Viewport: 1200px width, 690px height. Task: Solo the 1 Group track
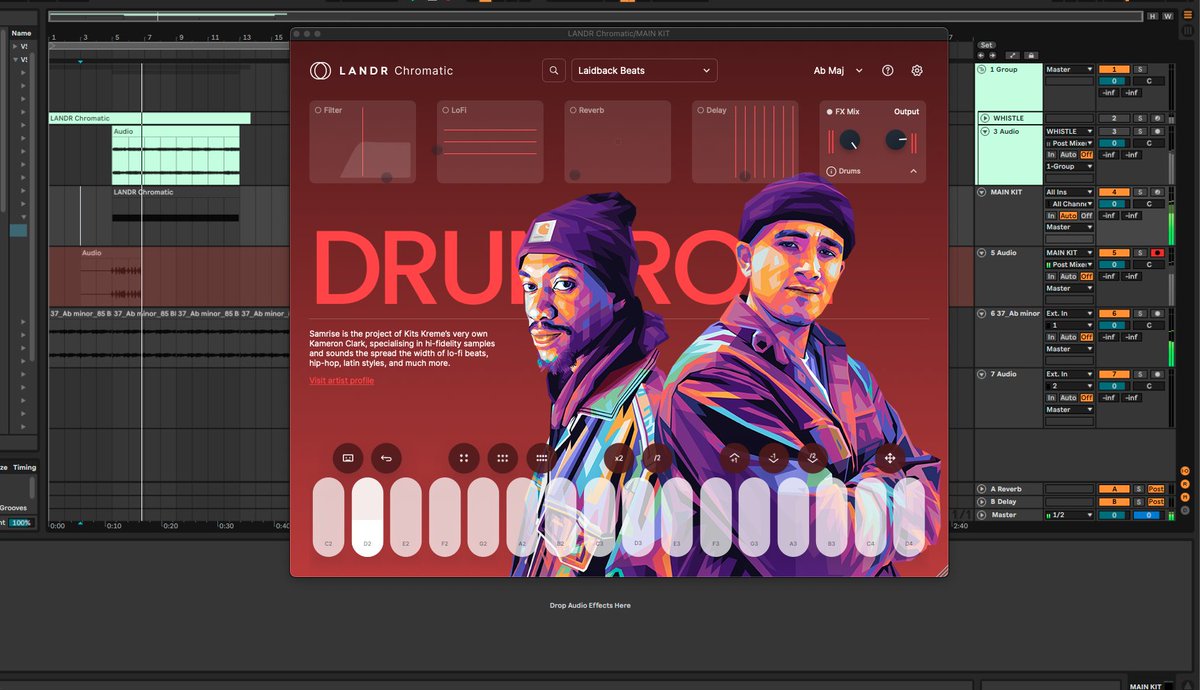pos(1139,70)
